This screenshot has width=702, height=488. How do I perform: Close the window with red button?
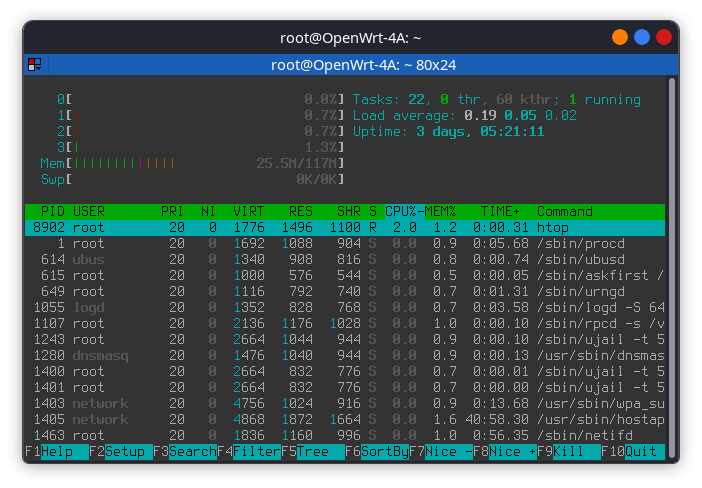(x=663, y=37)
